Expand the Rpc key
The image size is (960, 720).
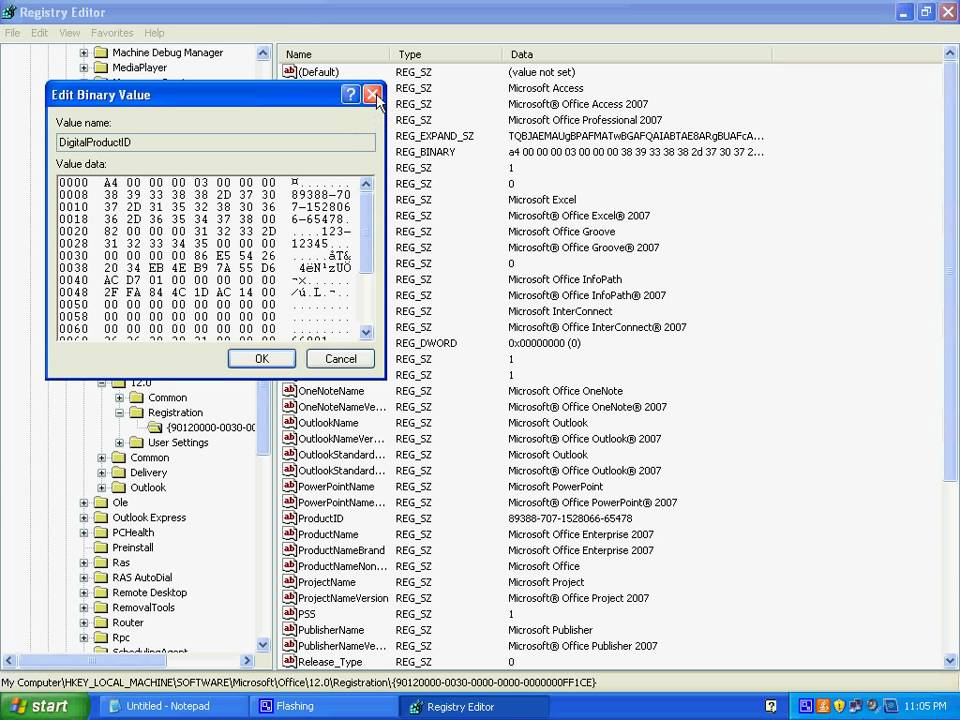84,637
